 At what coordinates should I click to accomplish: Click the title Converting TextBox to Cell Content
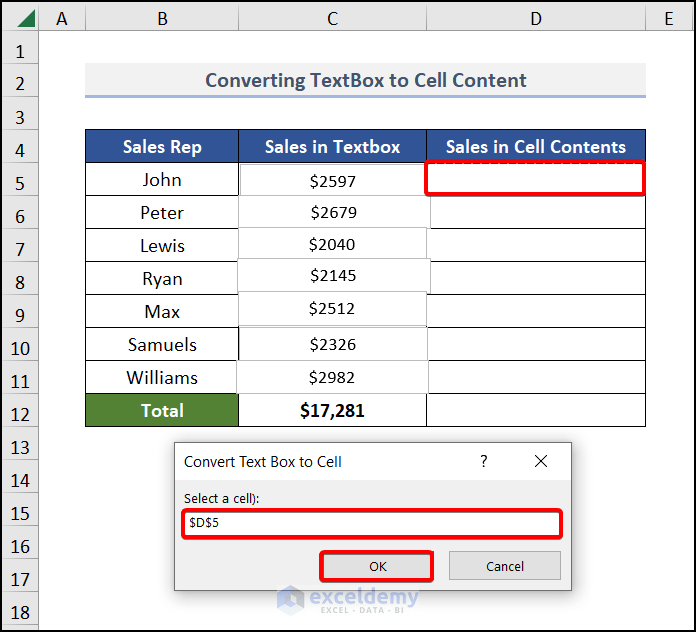(x=365, y=80)
